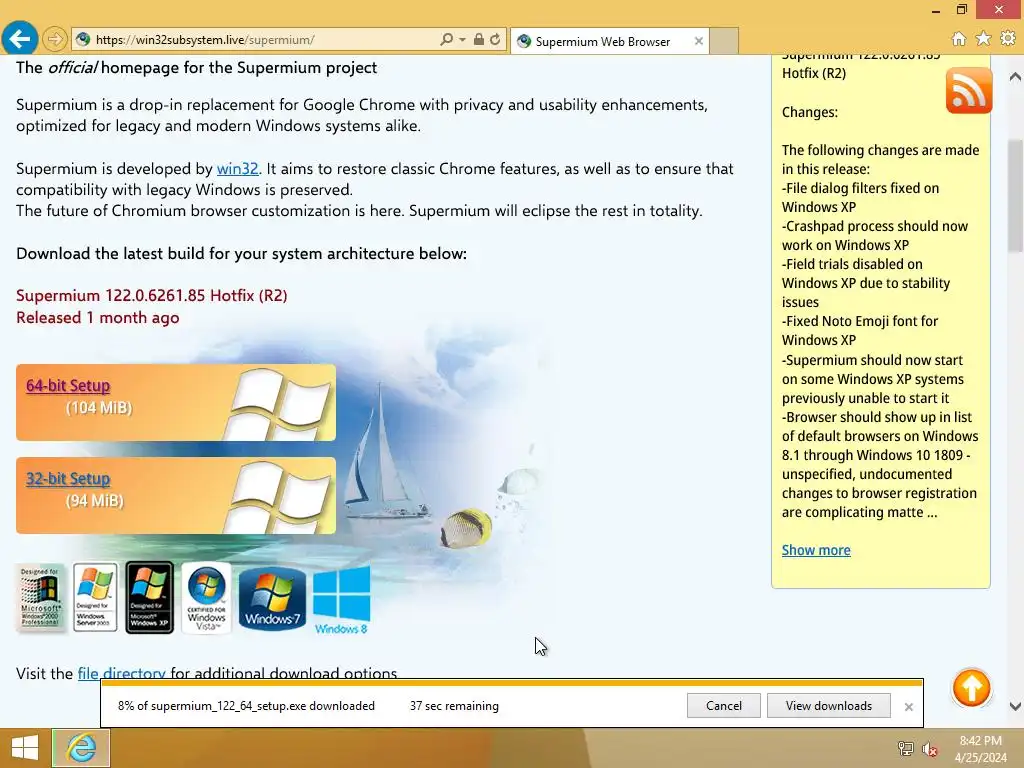1024x768 pixels.
Task: Click the Windows 8 logo badge
Action: tap(342, 601)
